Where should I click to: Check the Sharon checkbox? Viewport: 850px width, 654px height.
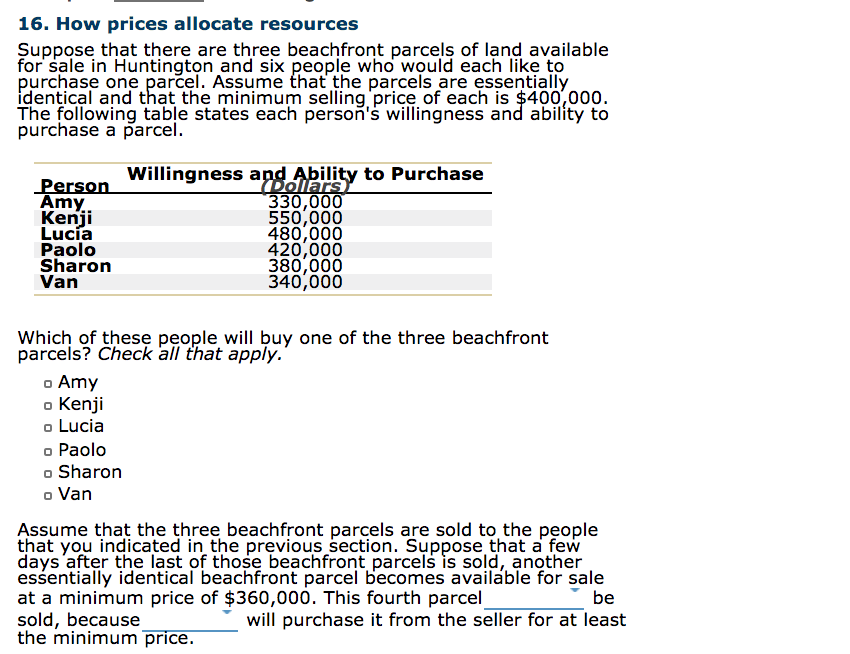[x=47, y=472]
